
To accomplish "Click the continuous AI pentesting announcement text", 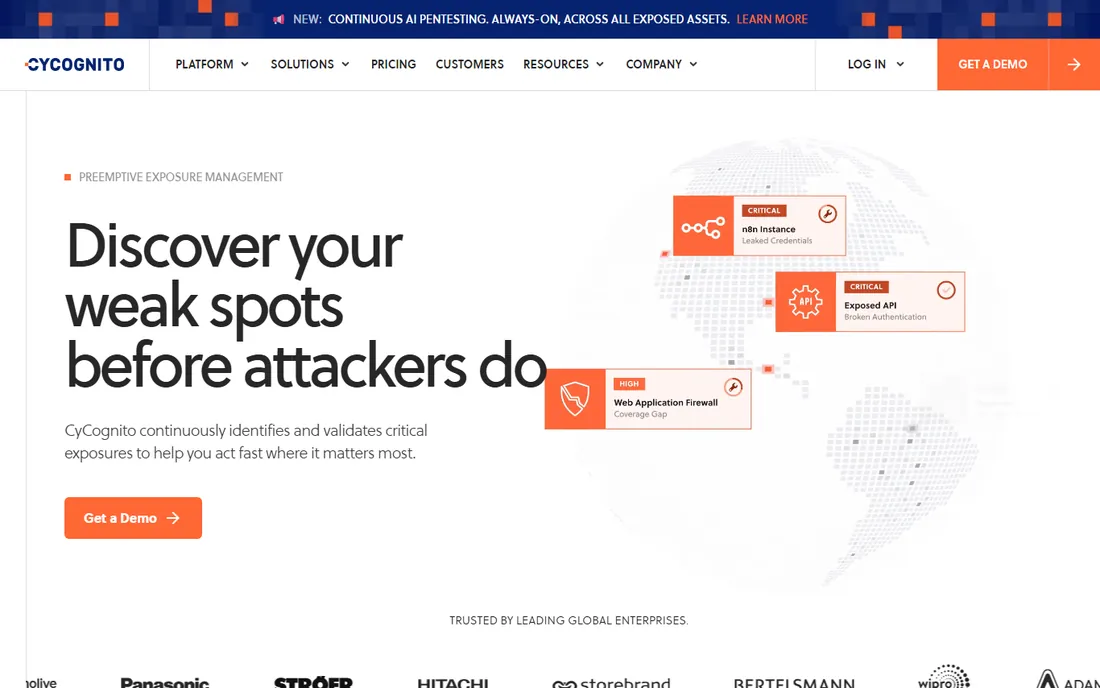I will [x=529, y=20].
